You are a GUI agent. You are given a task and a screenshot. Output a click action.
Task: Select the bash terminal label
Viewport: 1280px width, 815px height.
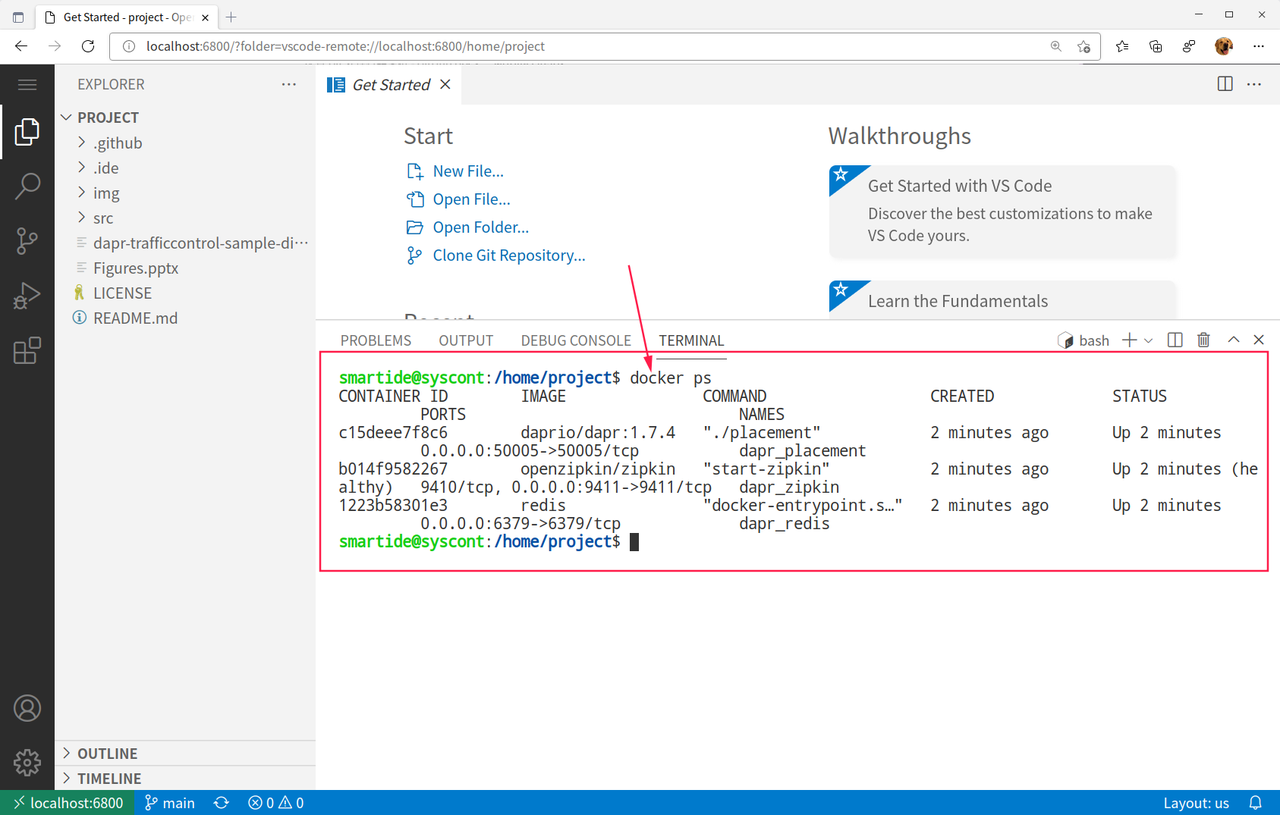point(1084,340)
